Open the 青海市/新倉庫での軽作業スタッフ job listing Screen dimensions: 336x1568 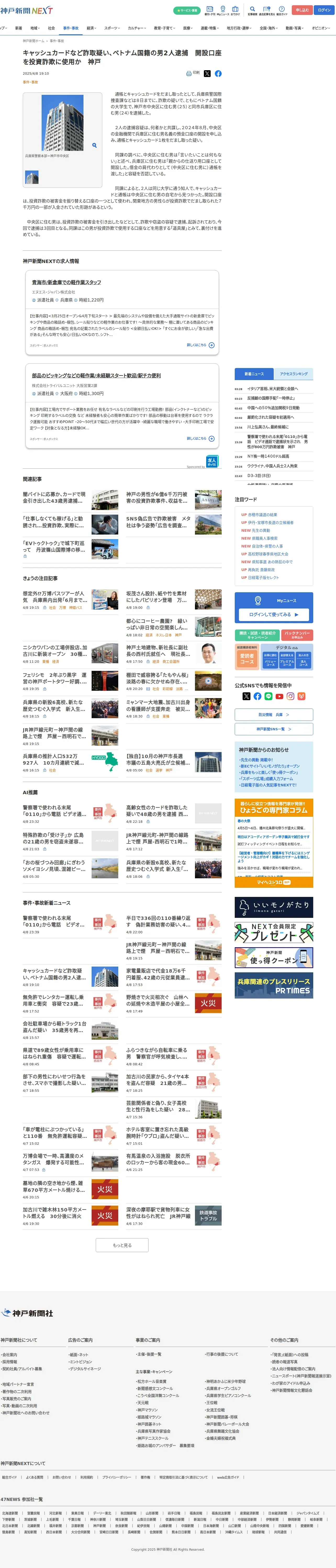(x=66, y=282)
